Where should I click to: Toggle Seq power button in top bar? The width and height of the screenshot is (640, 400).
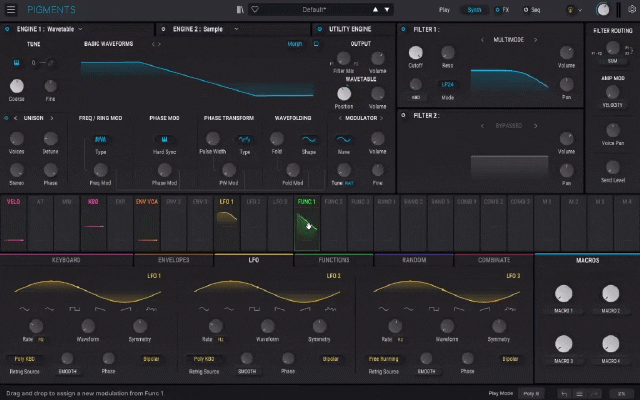click(x=526, y=10)
